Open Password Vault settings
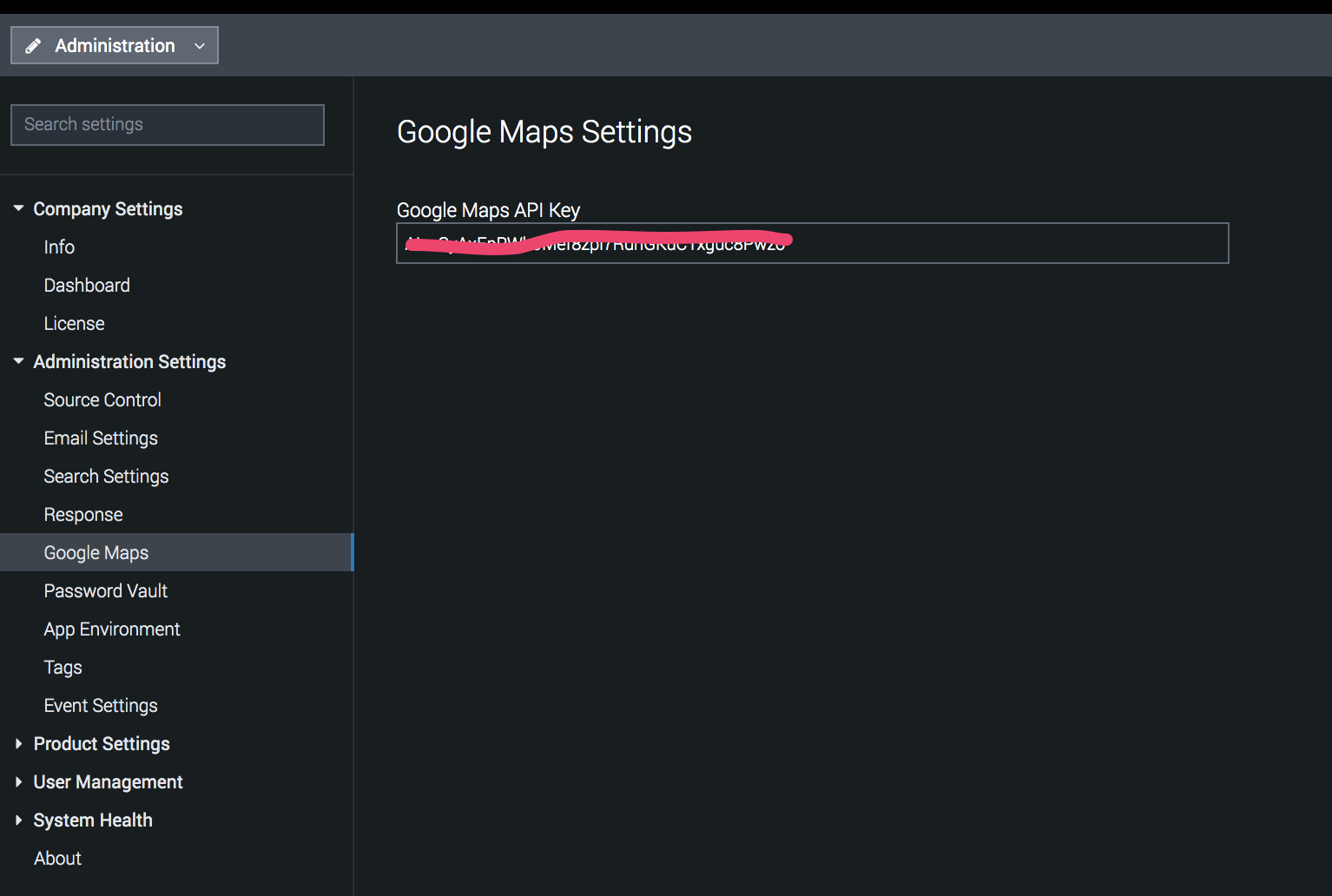Screen dimensions: 1332x896 click(105, 591)
